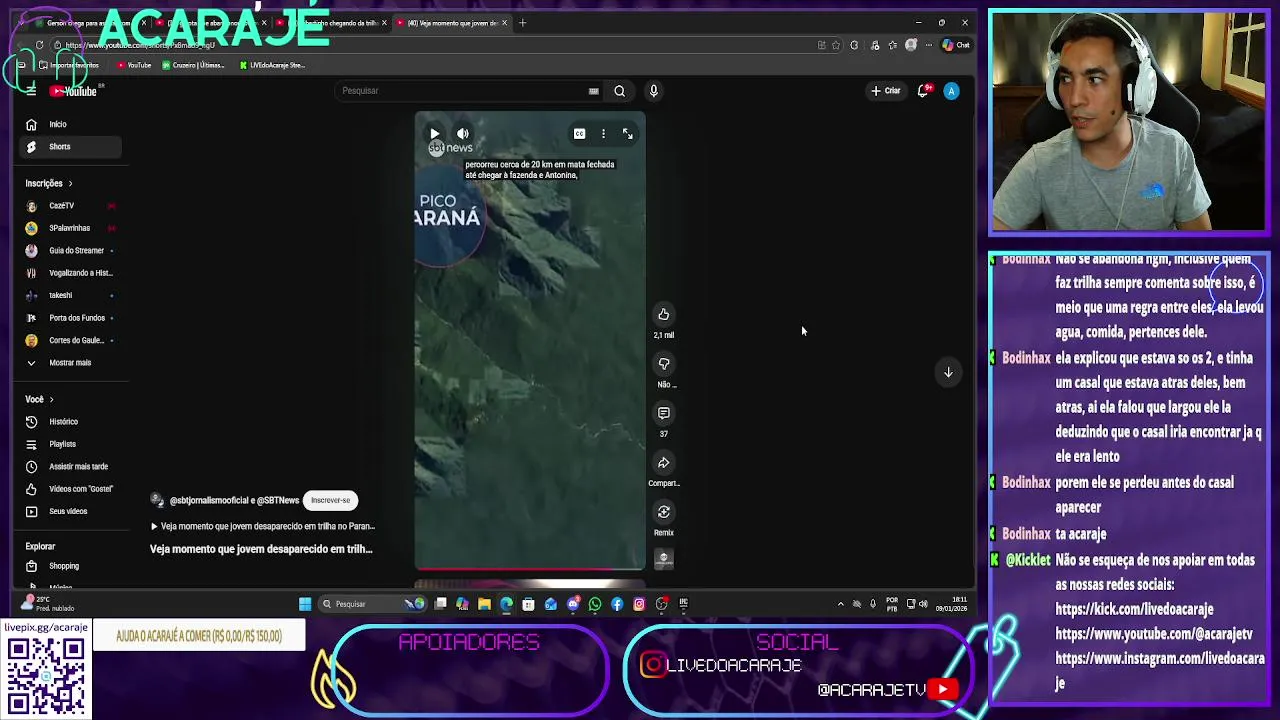Expand Mostrar mais in subscriptions list

pos(70,363)
